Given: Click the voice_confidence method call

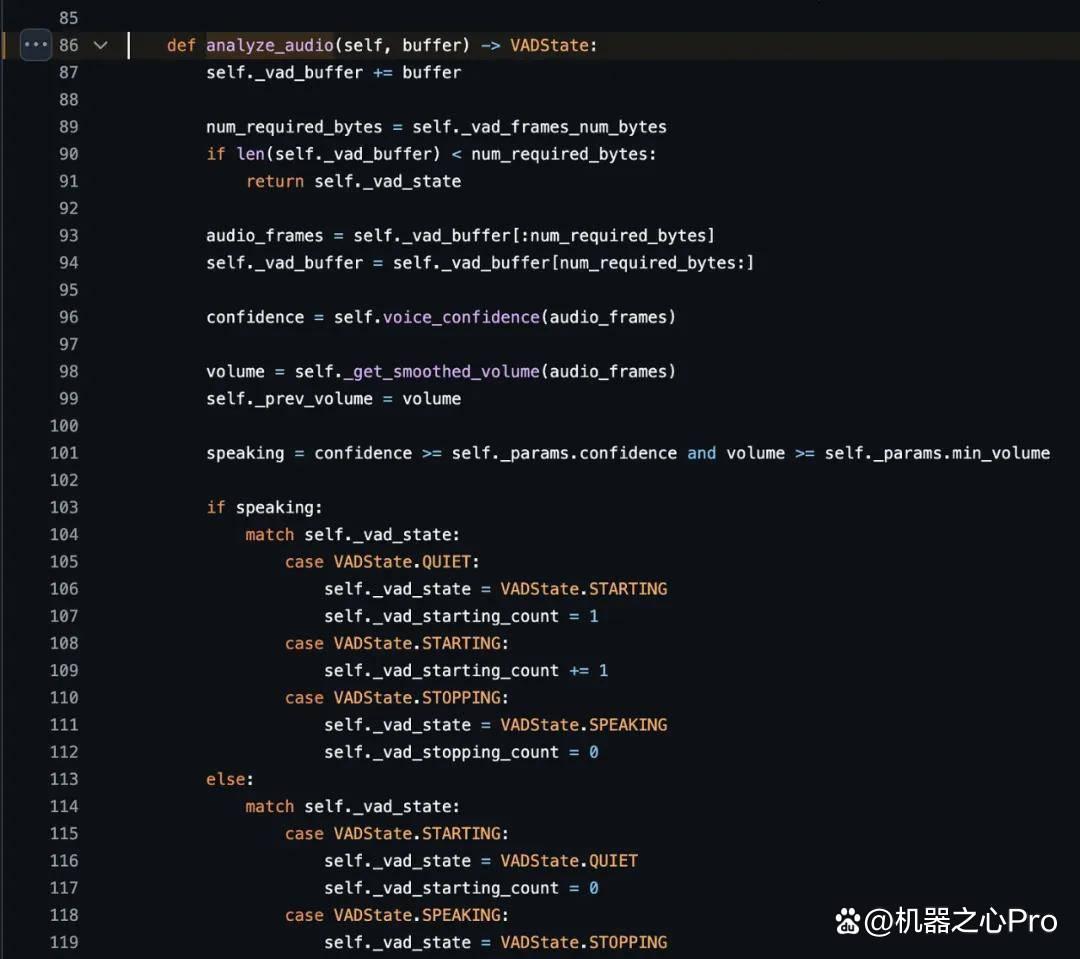Looking at the screenshot, I should [461, 317].
